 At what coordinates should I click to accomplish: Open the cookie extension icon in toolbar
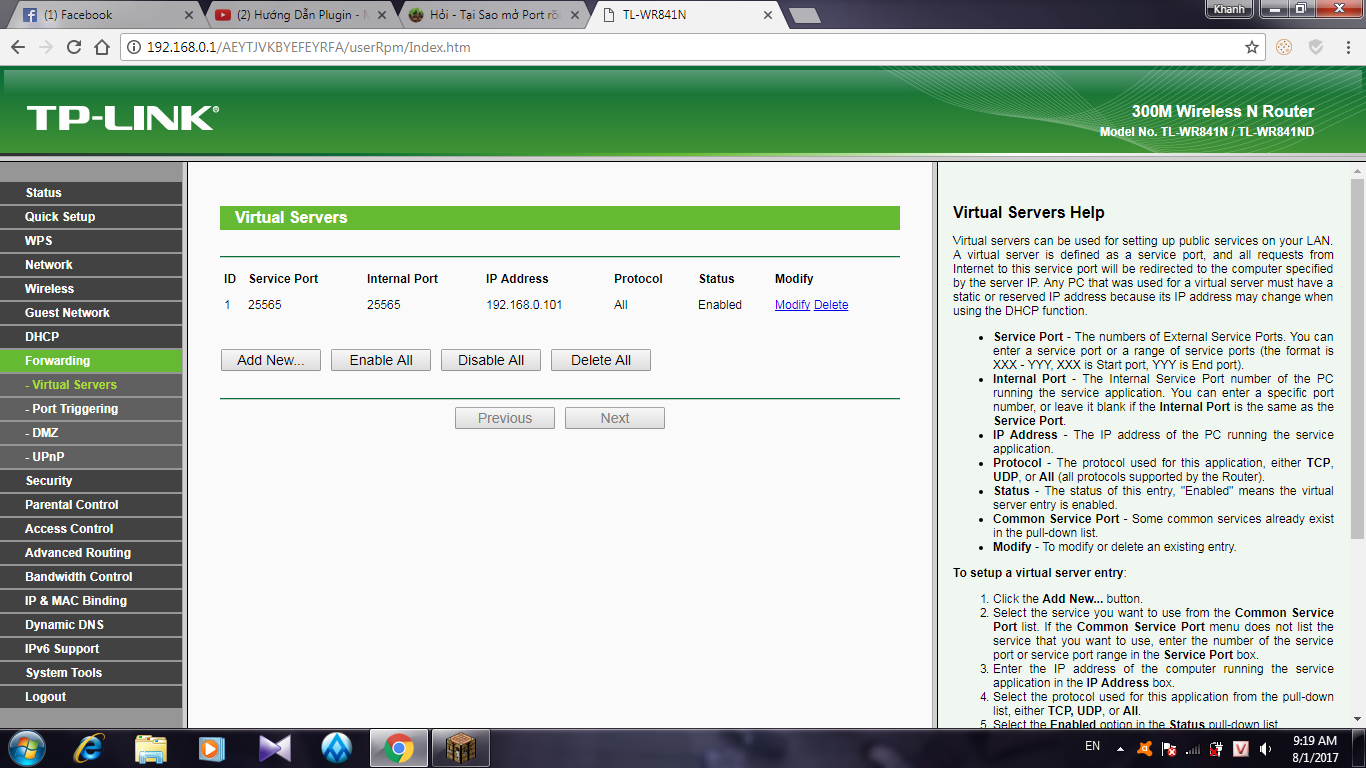pyautogui.click(x=1285, y=47)
